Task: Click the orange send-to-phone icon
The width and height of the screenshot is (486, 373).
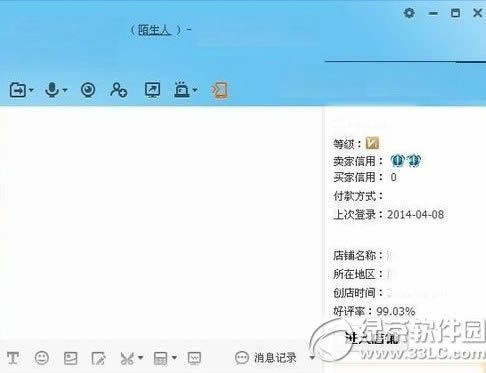Action: 219,90
